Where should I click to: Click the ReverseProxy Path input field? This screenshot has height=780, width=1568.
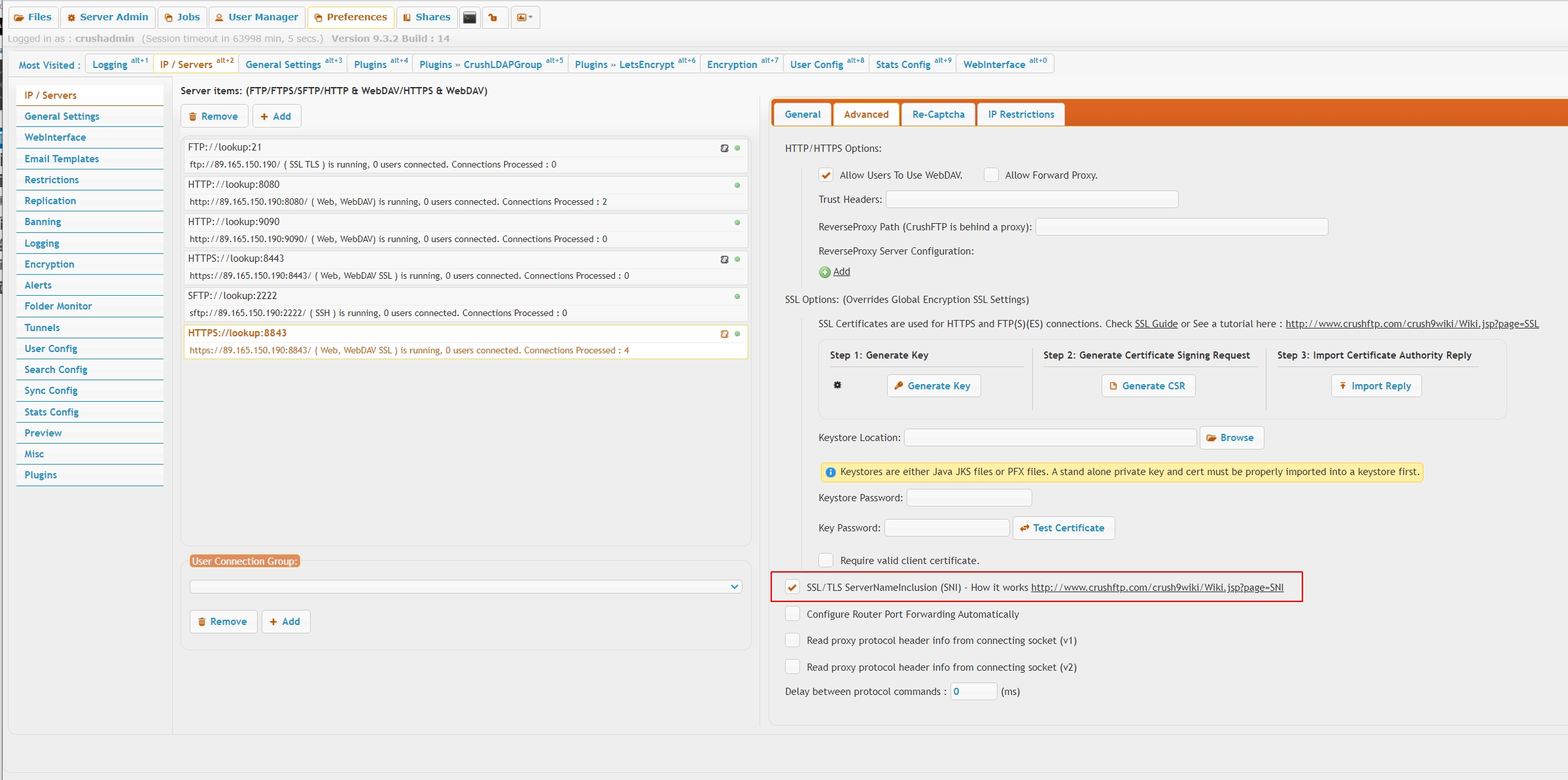pyautogui.click(x=1181, y=227)
